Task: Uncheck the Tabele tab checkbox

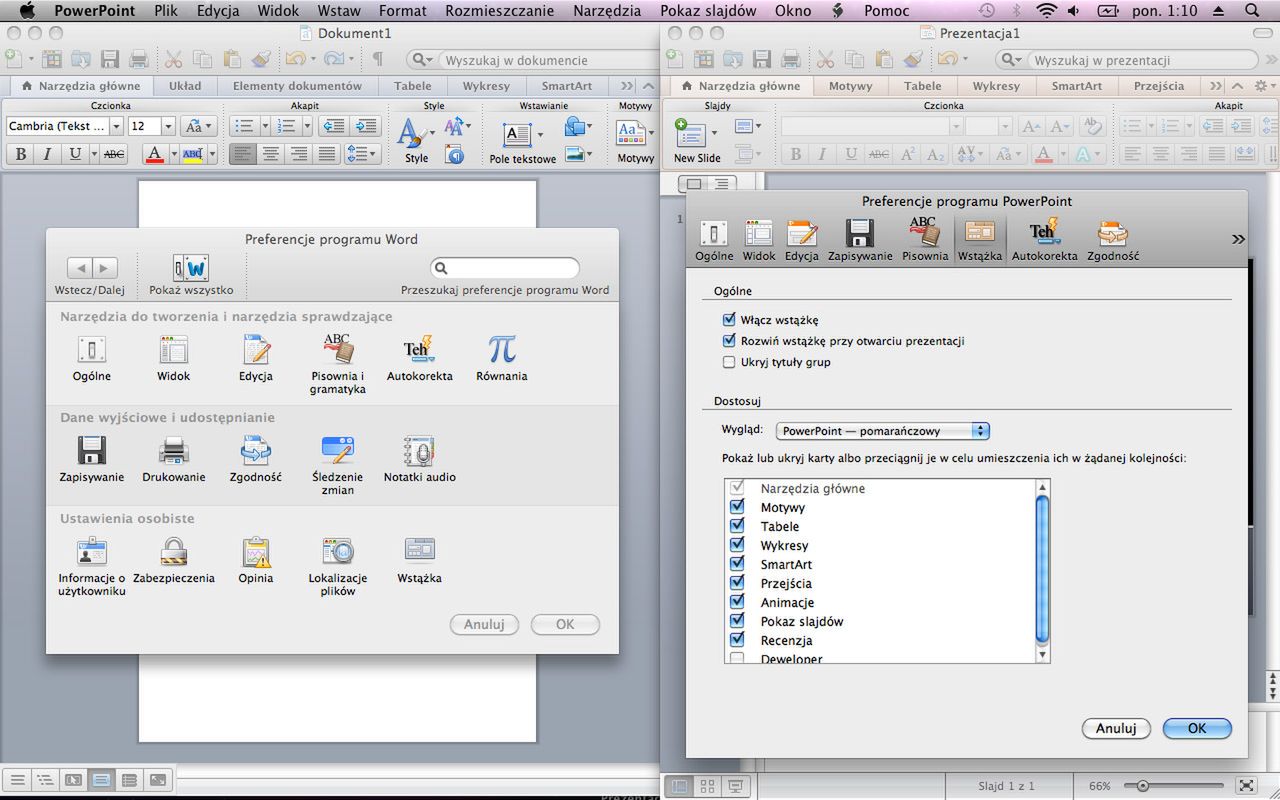Action: point(737,526)
